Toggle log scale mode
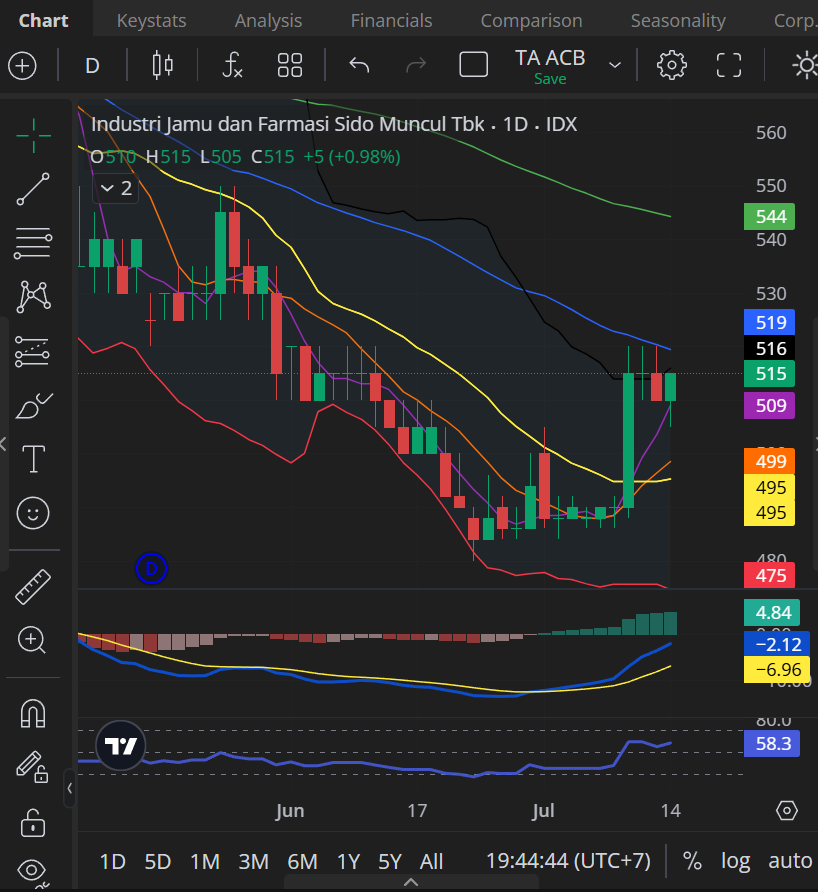This screenshot has width=818, height=892. coord(736,861)
